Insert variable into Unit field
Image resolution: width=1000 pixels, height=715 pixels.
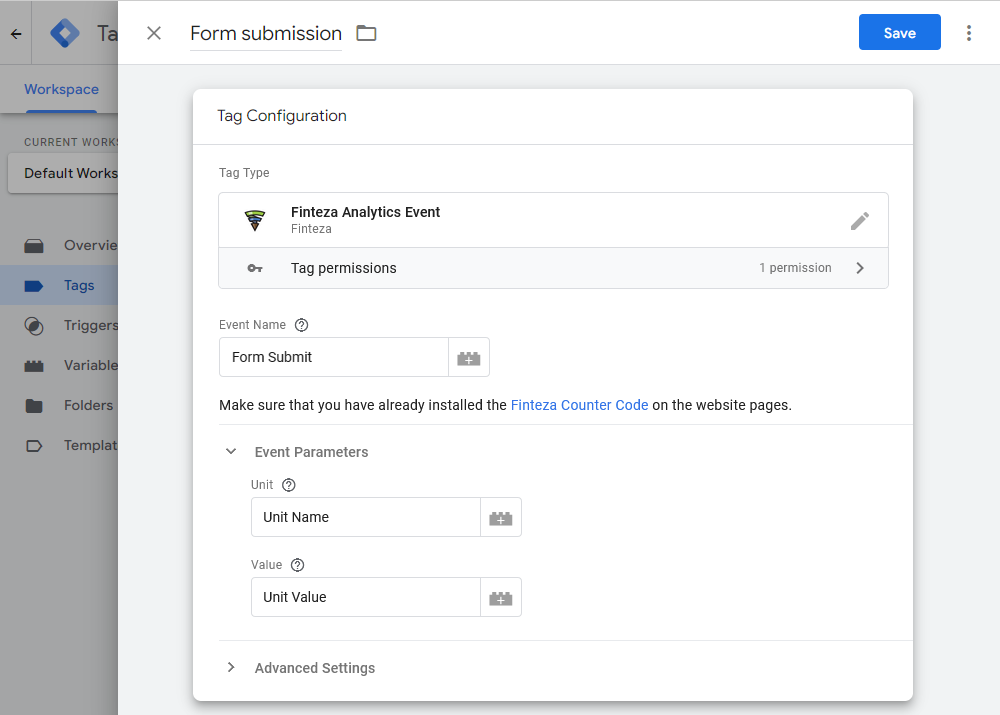501,518
